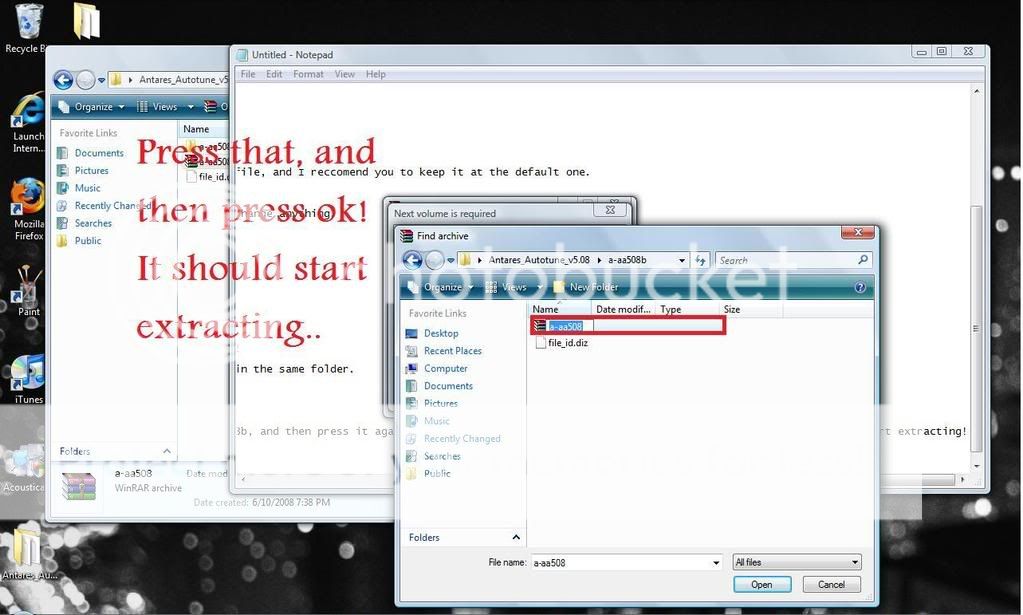Open the Format menu in Notepad
The width and height of the screenshot is (1023, 615).
308,74
